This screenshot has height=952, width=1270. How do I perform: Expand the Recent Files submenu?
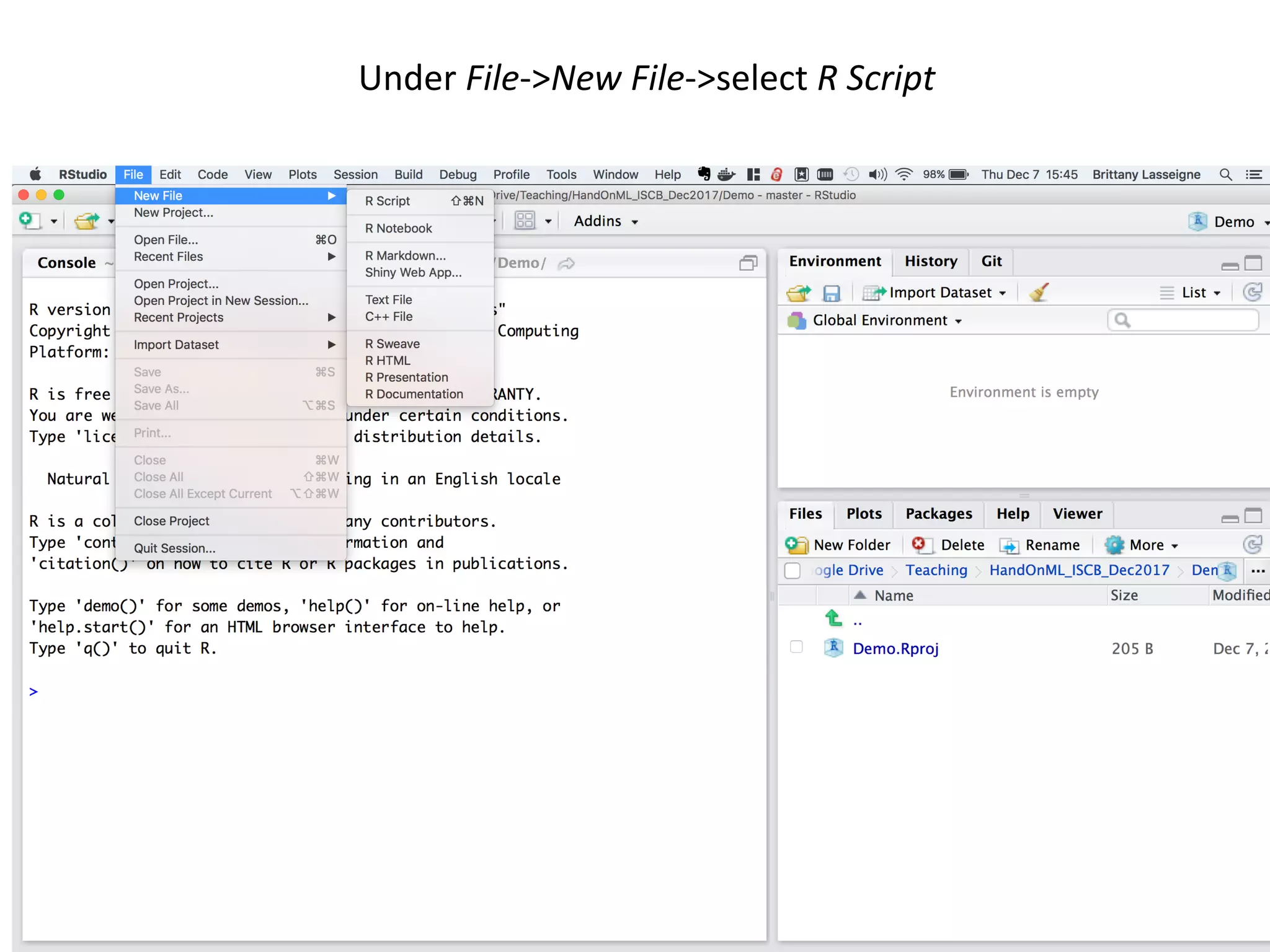(231, 257)
